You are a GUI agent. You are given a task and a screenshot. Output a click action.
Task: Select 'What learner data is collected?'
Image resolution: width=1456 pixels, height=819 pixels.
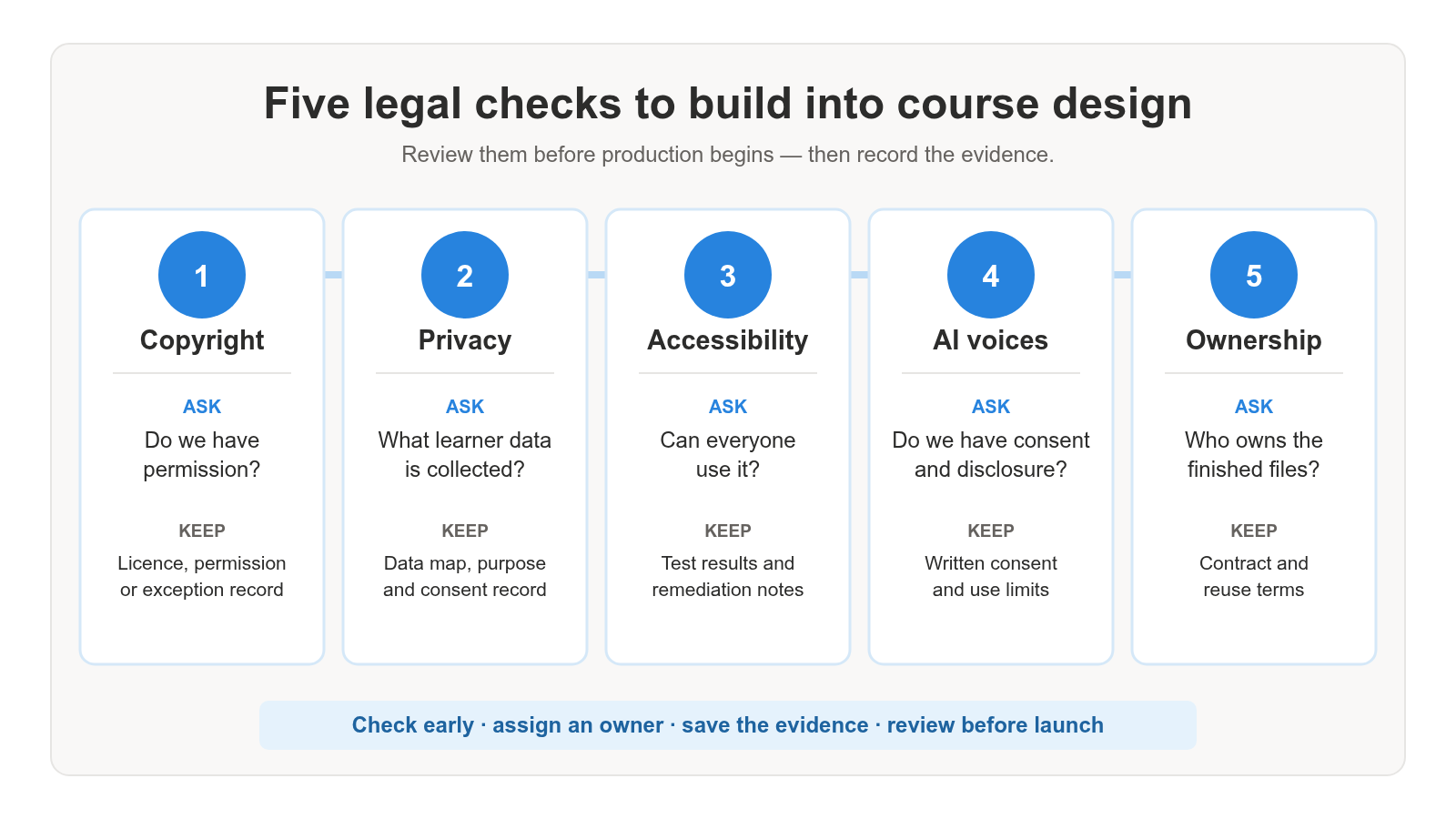tap(465, 455)
